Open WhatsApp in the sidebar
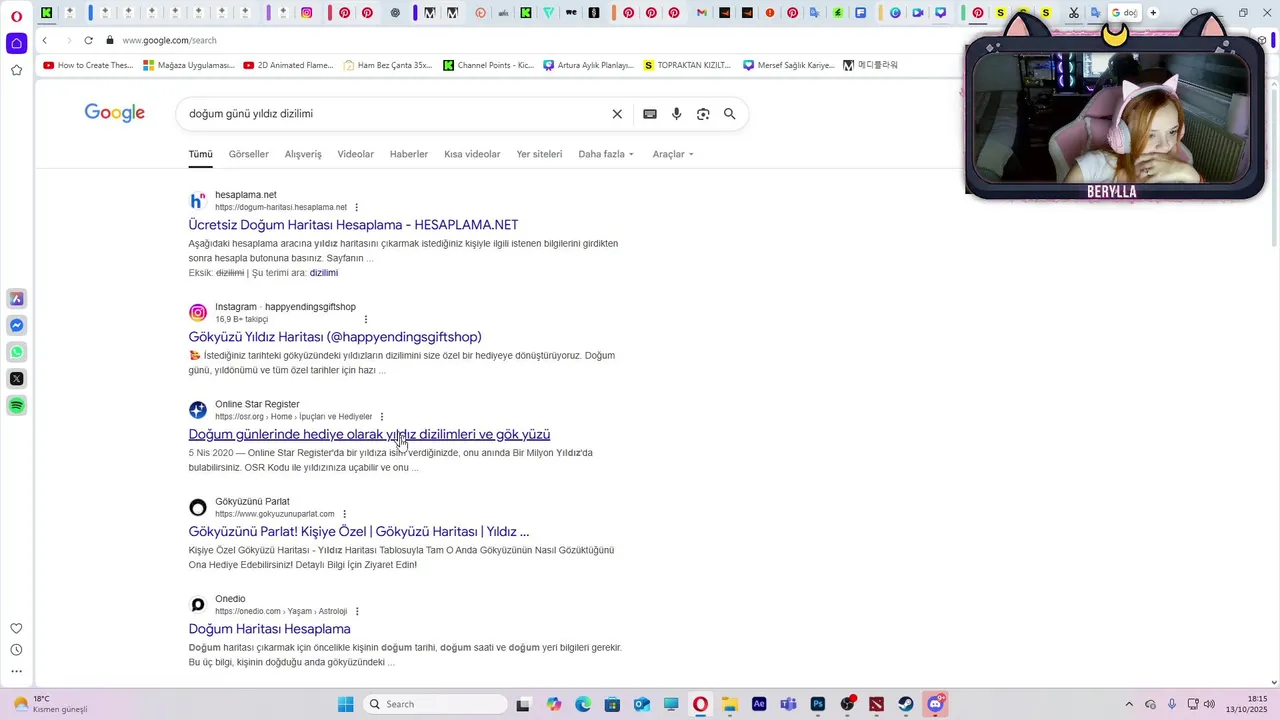The image size is (1280, 720). coord(16,352)
